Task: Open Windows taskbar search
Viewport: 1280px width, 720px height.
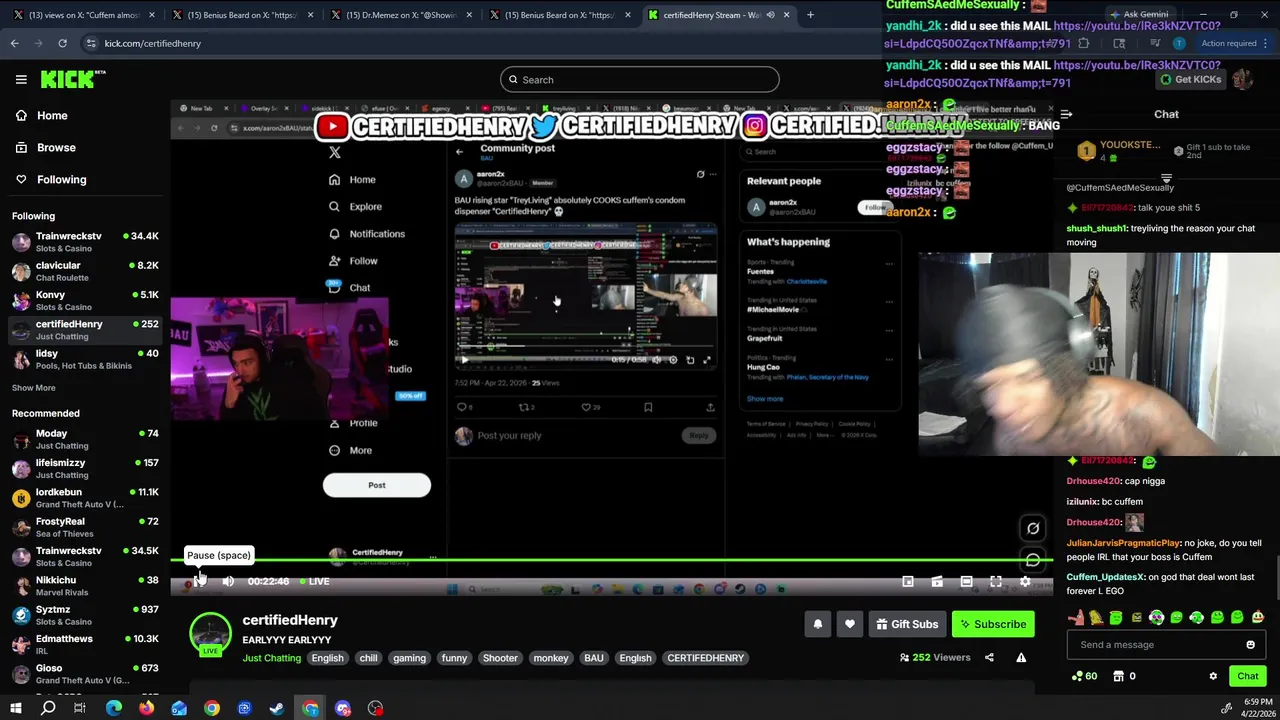Action: [48, 708]
